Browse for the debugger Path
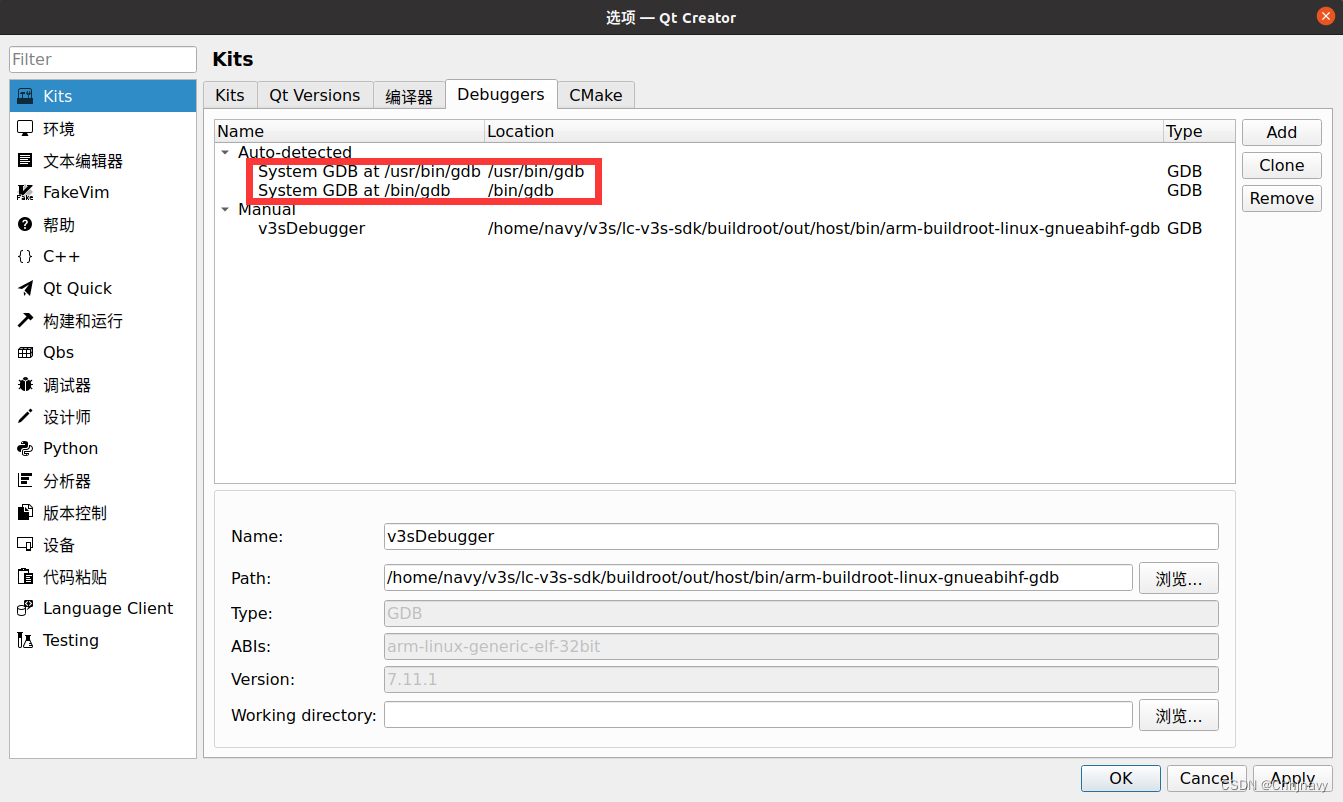 [x=1179, y=578]
